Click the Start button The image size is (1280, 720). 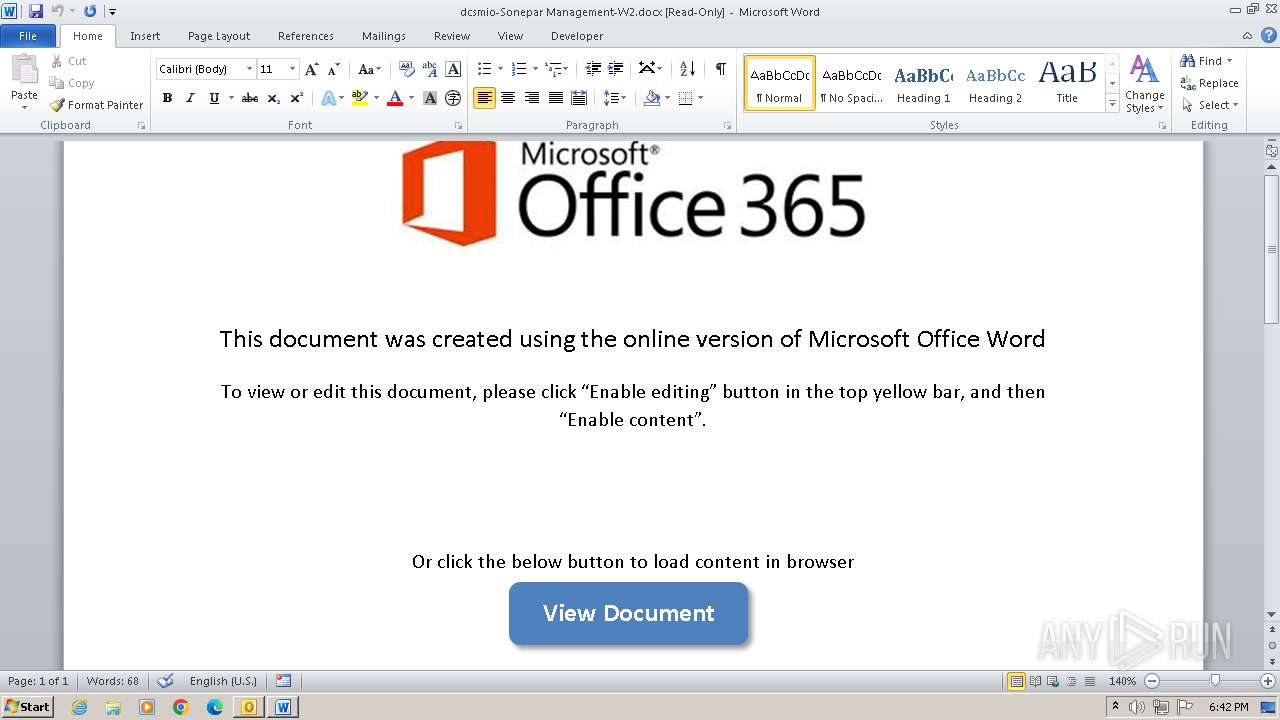coord(27,706)
